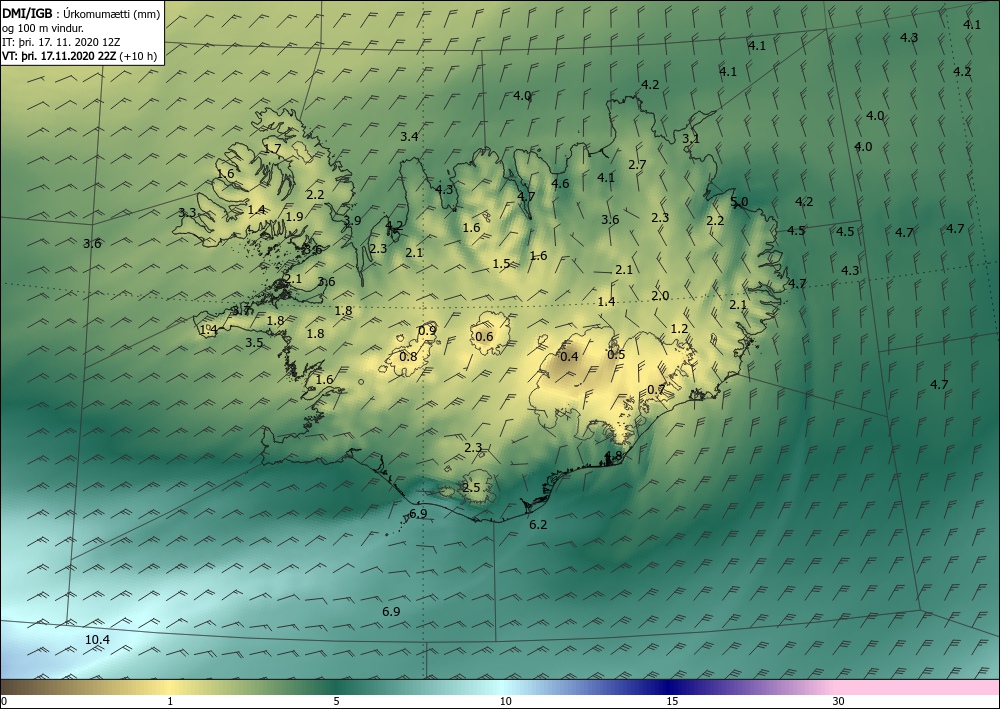Click the 5.0 value on the map
The width and height of the screenshot is (1000, 709).
(x=739, y=202)
